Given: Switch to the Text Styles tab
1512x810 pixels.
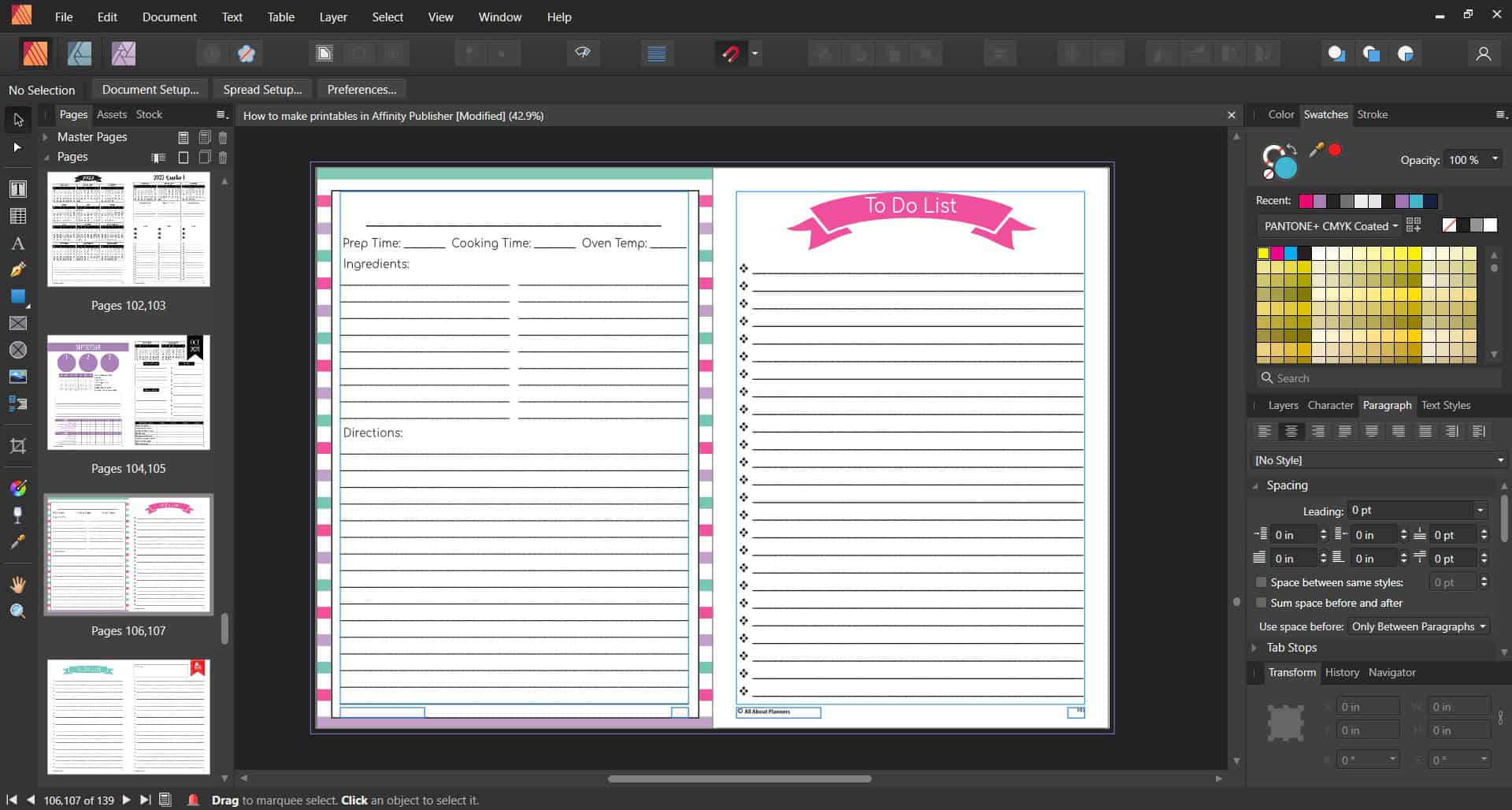Looking at the screenshot, I should [x=1446, y=405].
